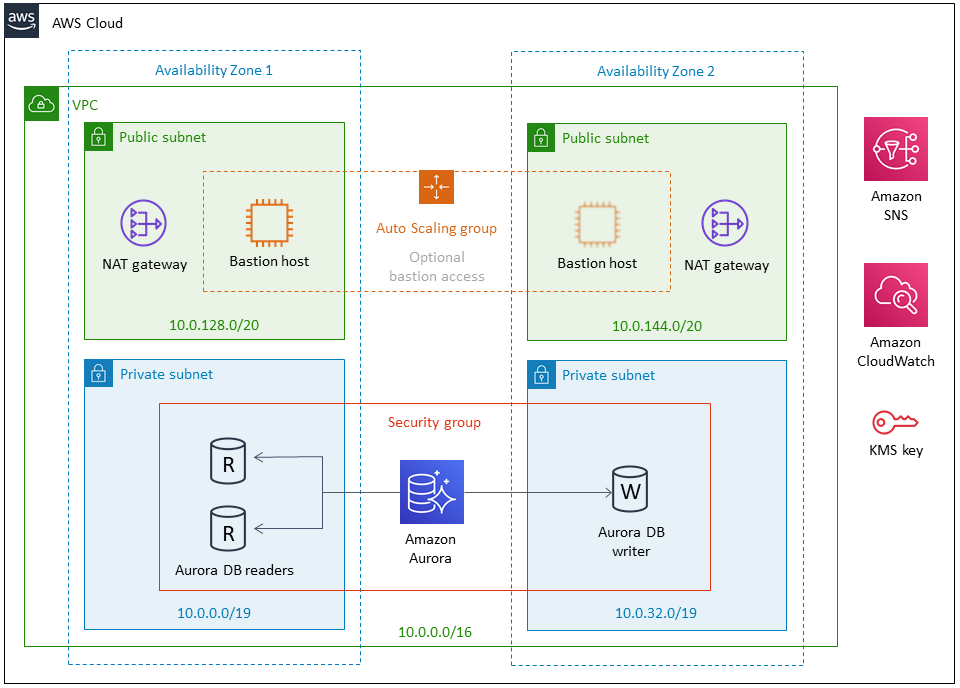
Task: Click the Aurora DB writer label
Action: point(631,542)
